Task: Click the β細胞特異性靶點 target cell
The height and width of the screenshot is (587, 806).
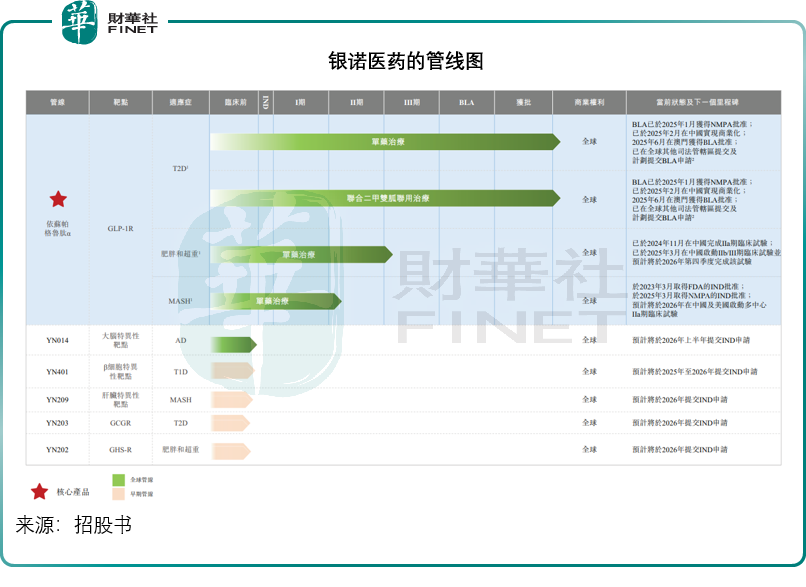Action: coord(121,372)
